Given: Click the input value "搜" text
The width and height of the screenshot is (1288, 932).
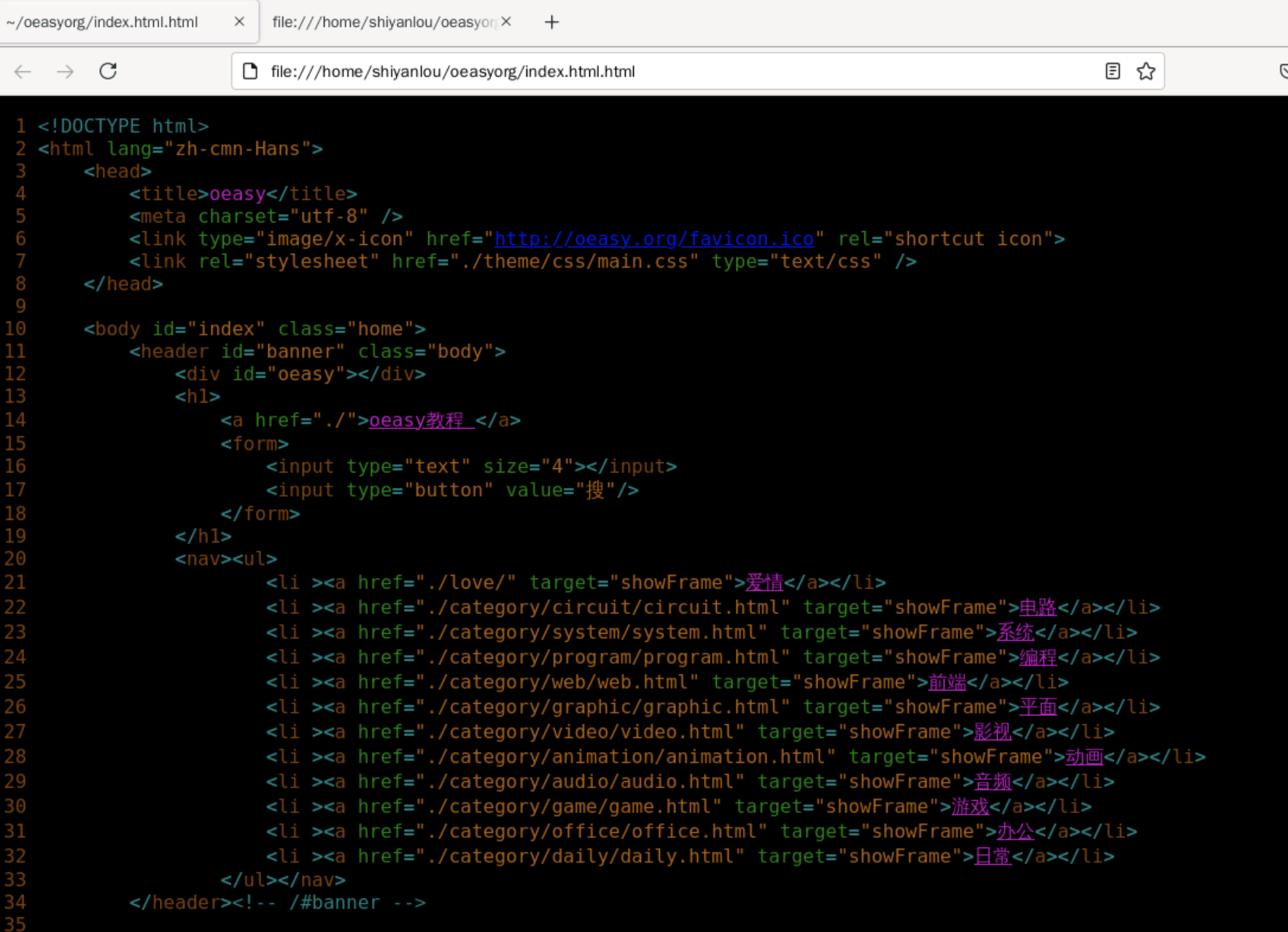Looking at the screenshot, I should pos(595,490).
